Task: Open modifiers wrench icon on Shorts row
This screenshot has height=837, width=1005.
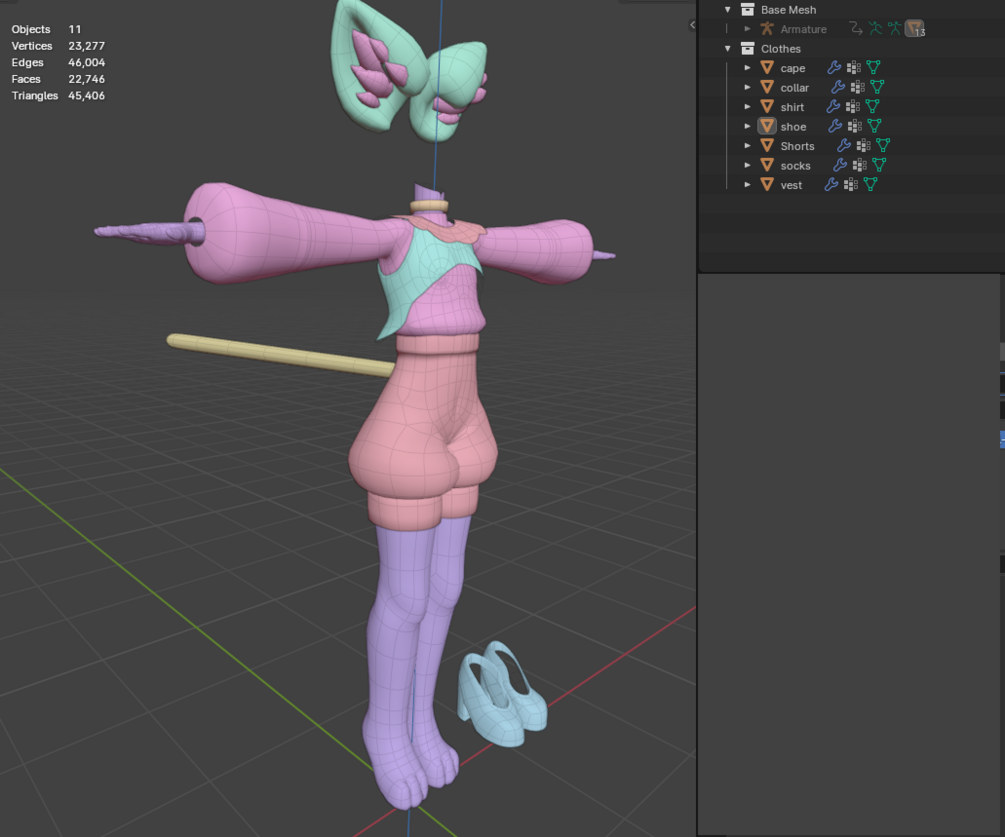Action: click(x=844, y=145)
